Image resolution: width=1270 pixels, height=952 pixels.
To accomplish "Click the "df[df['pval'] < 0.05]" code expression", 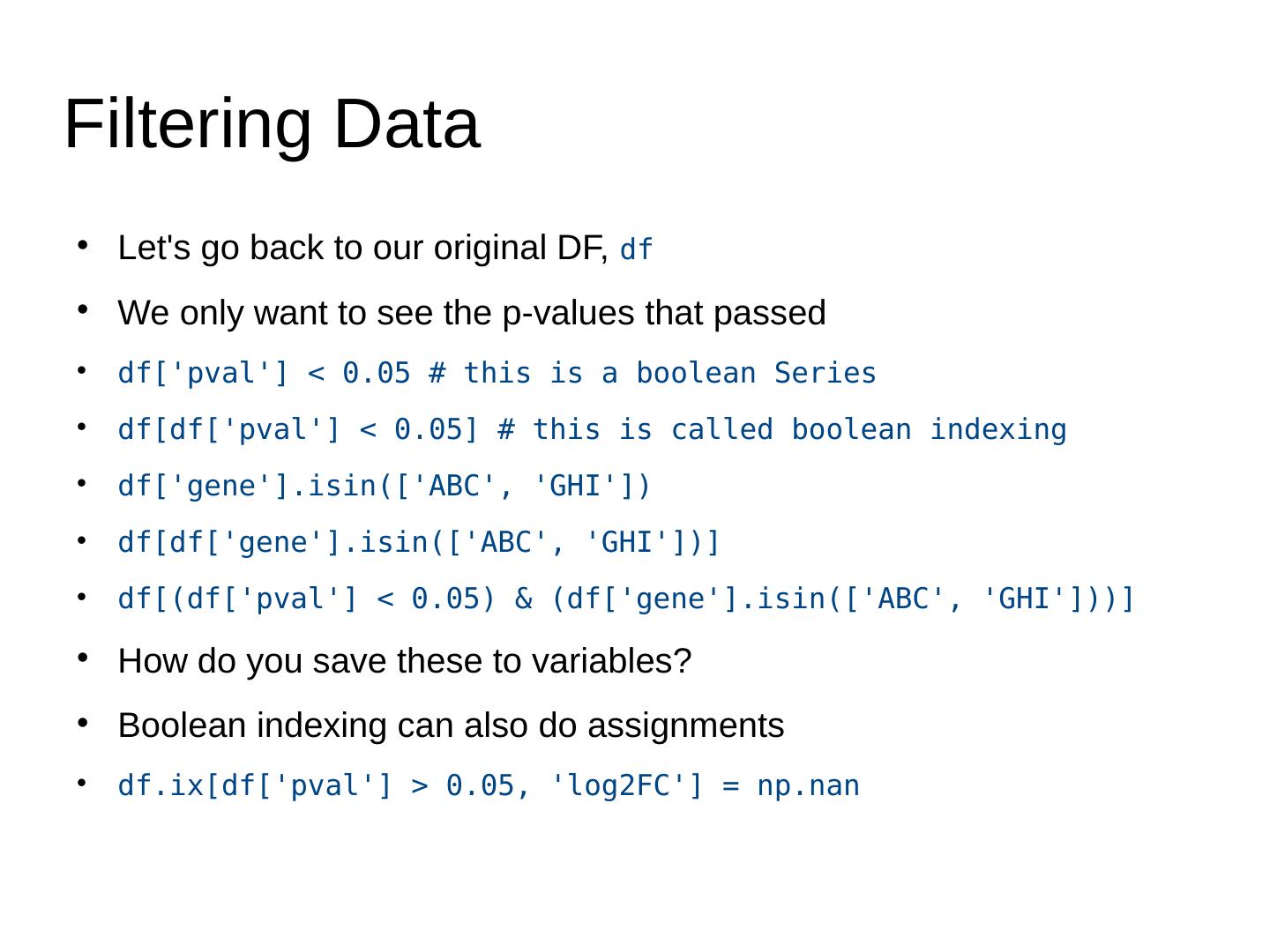I will tap(299, 430).
